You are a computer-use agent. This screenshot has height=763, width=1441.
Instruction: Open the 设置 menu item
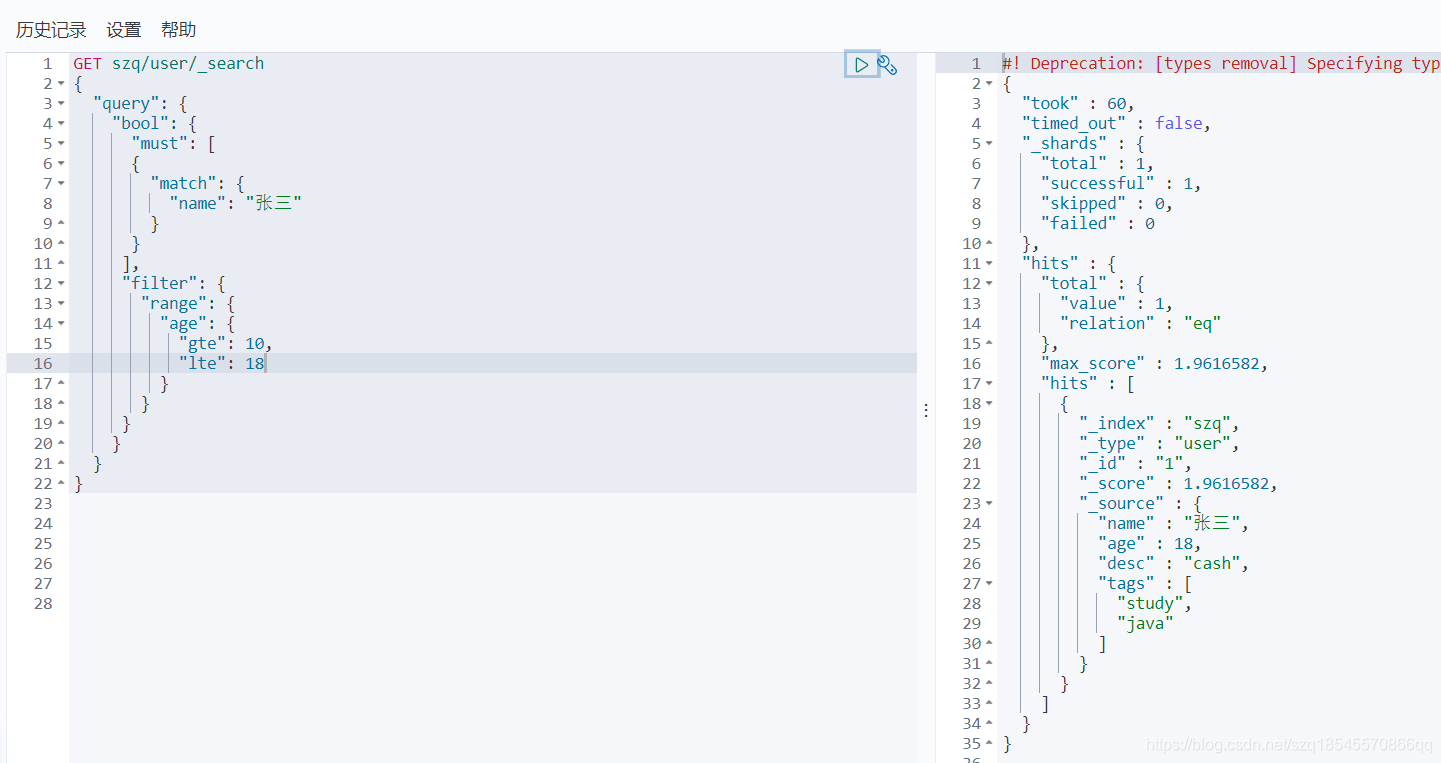[x=124, y=30]
